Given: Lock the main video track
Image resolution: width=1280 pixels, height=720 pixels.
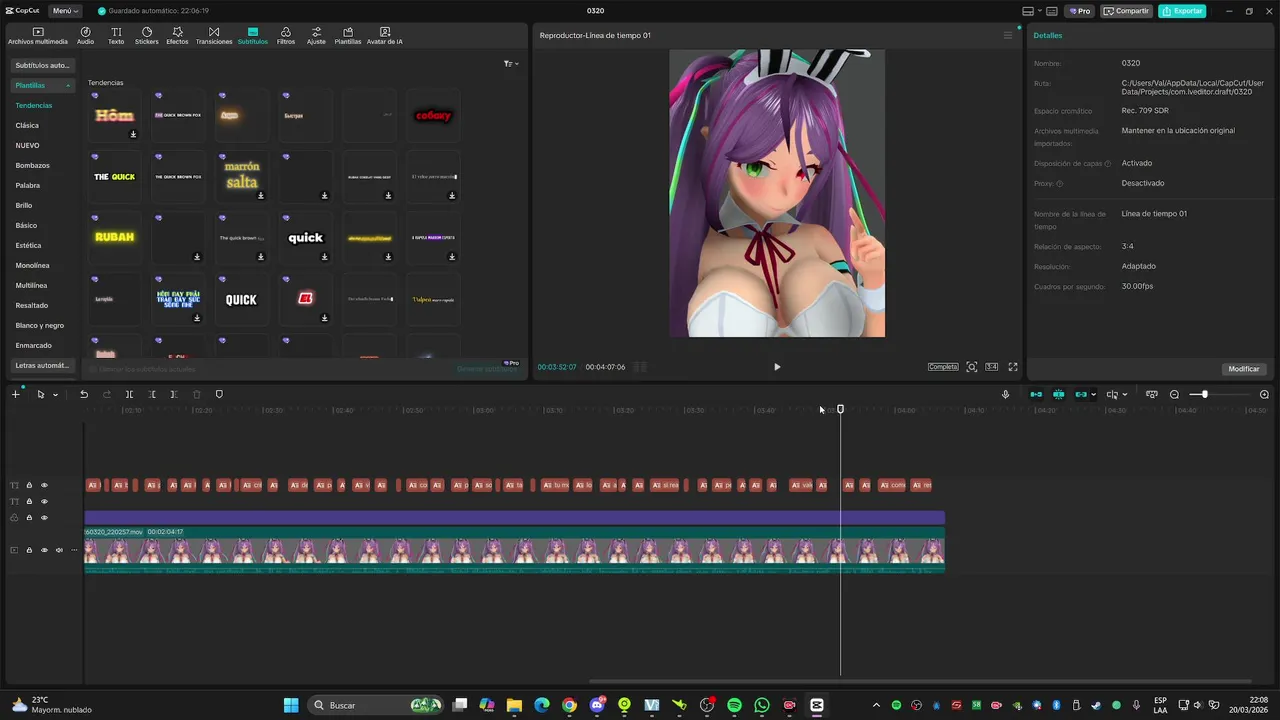Looking at the screenshot, I should point(29,550).
